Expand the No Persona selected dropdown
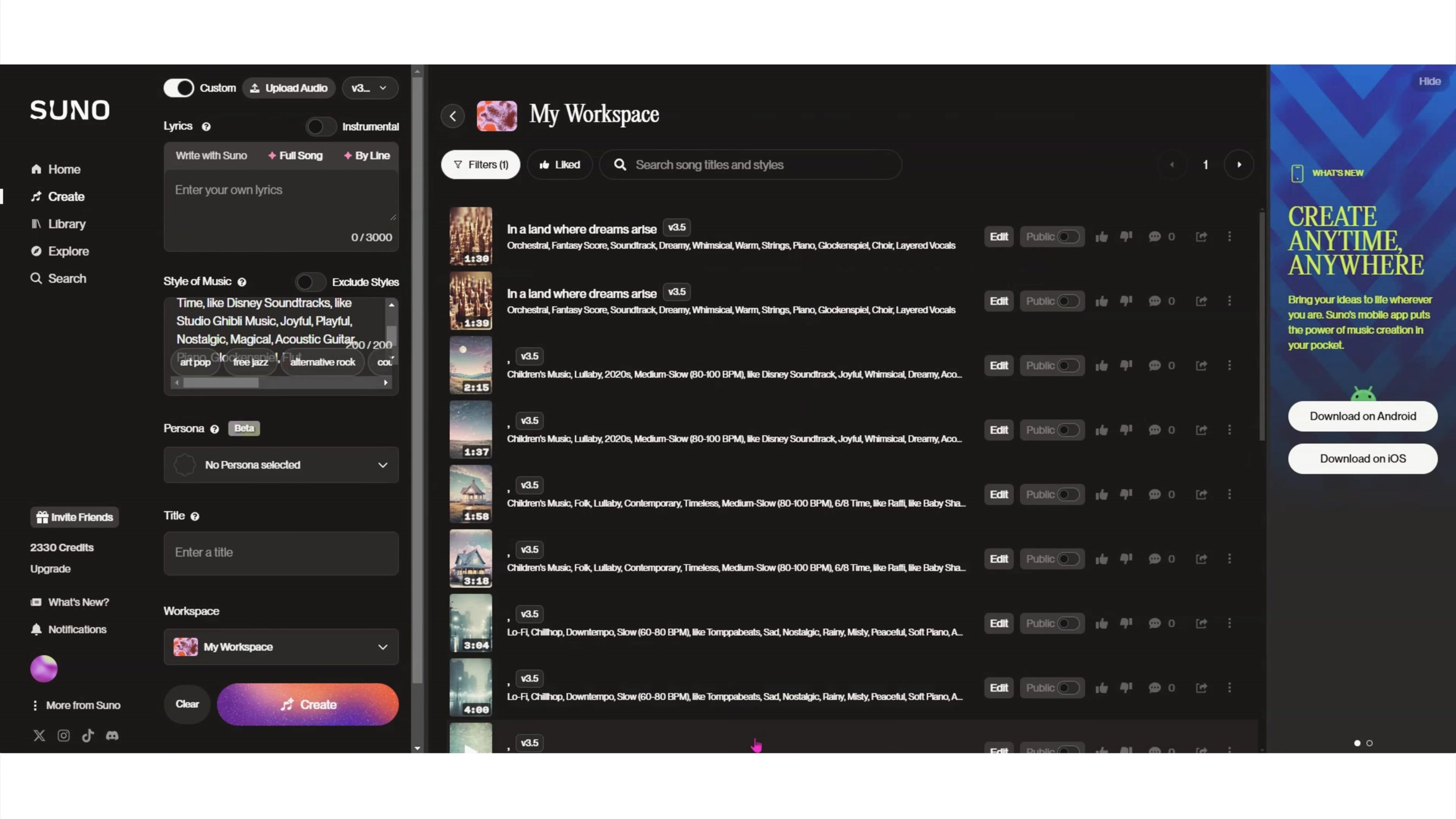 pos(281,465)
